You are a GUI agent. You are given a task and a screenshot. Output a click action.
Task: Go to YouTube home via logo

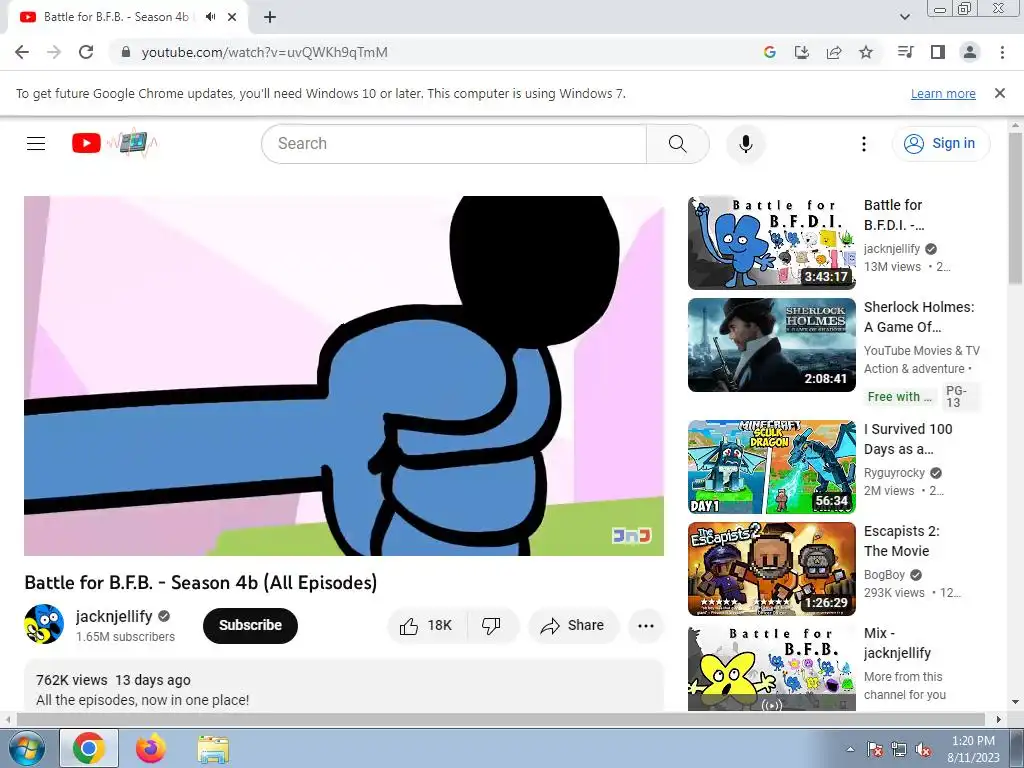click(114, 143)
